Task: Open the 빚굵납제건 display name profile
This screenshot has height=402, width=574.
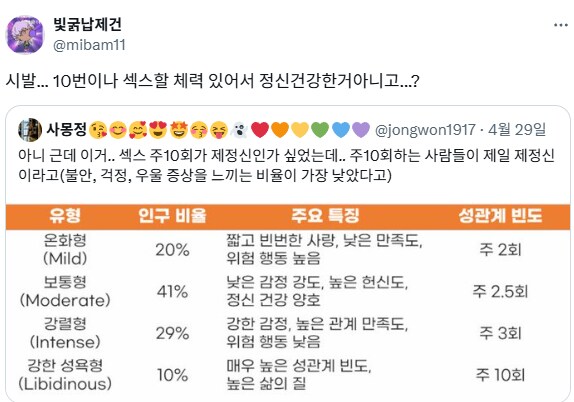Action: pyautogui.click(x=87, y=24)
